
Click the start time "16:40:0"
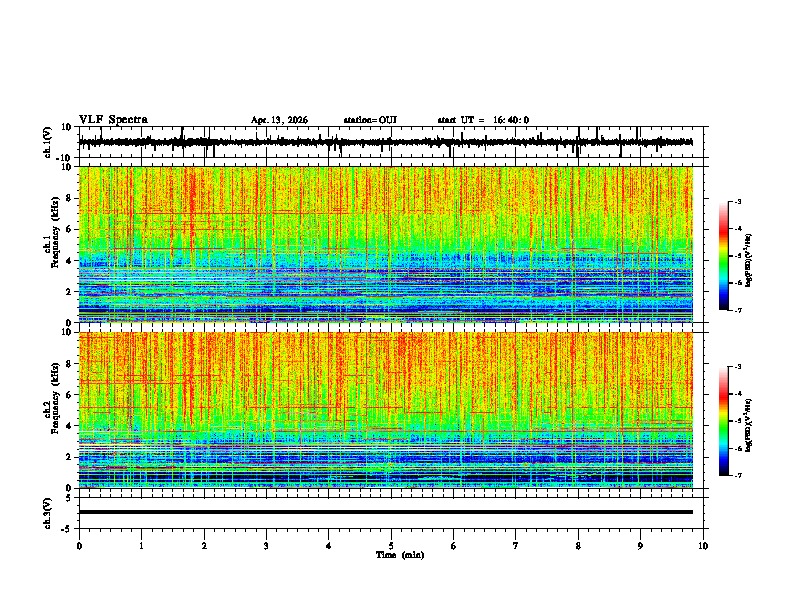(x=511, y=120)
